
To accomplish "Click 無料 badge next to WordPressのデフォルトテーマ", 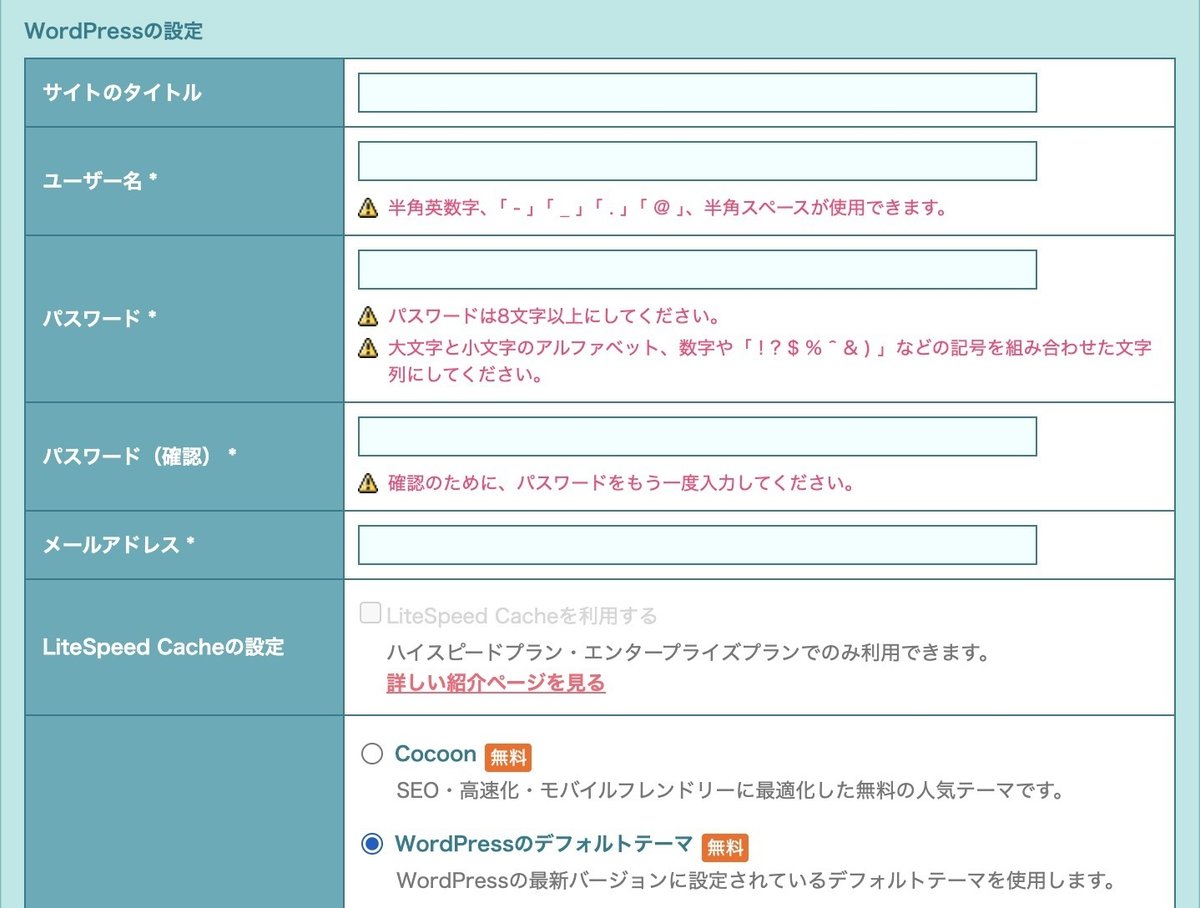I will coord(725,847).
